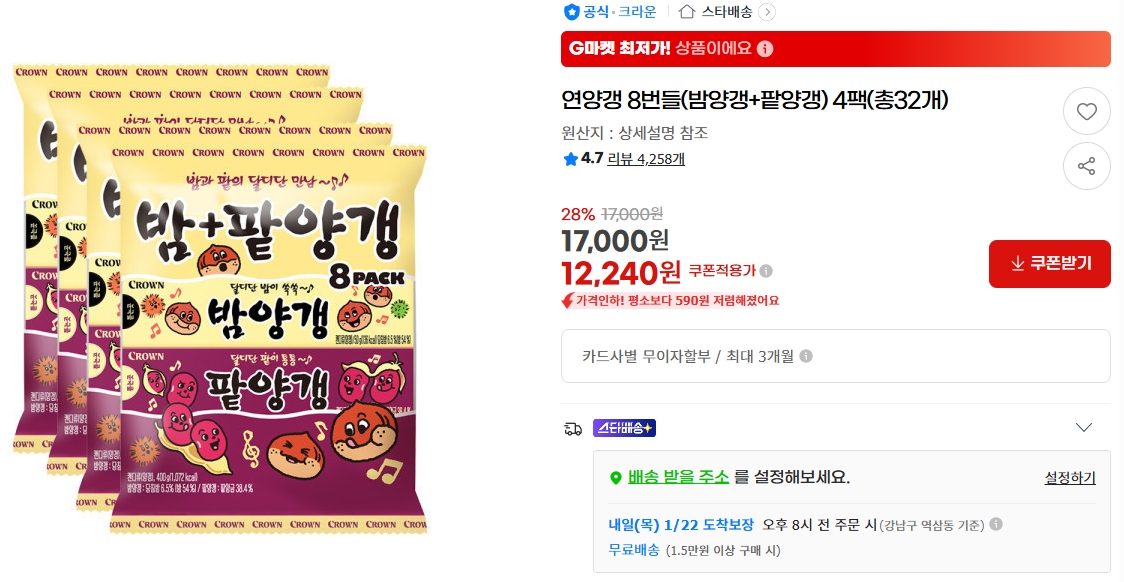Viewport: 1124px width, 582px height.
Task: Click the blue rating star icon
Action: tap(571, 159)
